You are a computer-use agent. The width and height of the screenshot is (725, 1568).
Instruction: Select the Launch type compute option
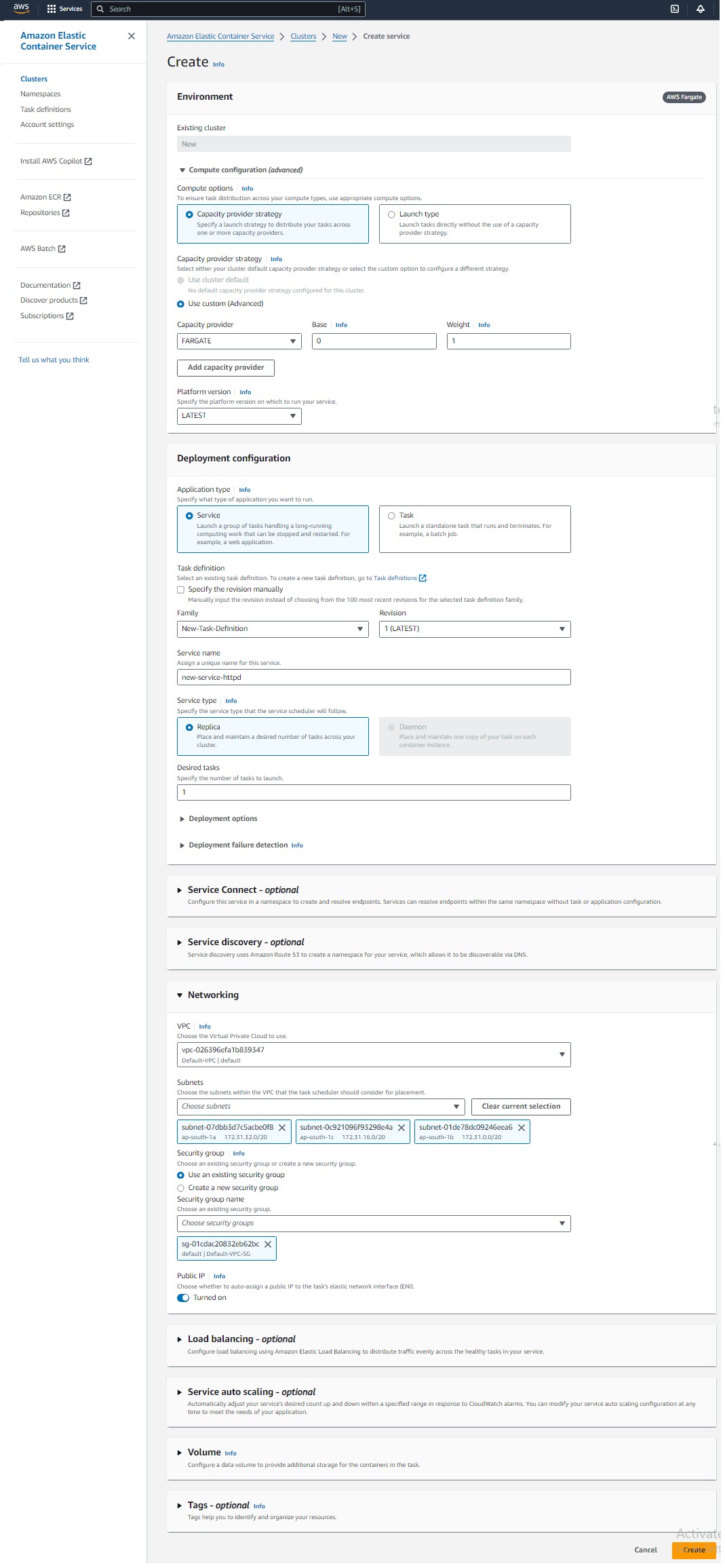click(391, 214)
